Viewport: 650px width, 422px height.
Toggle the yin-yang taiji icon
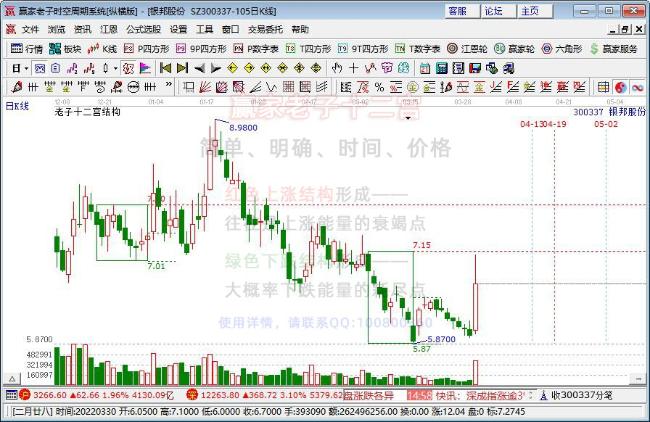click(x=621, y=87)
